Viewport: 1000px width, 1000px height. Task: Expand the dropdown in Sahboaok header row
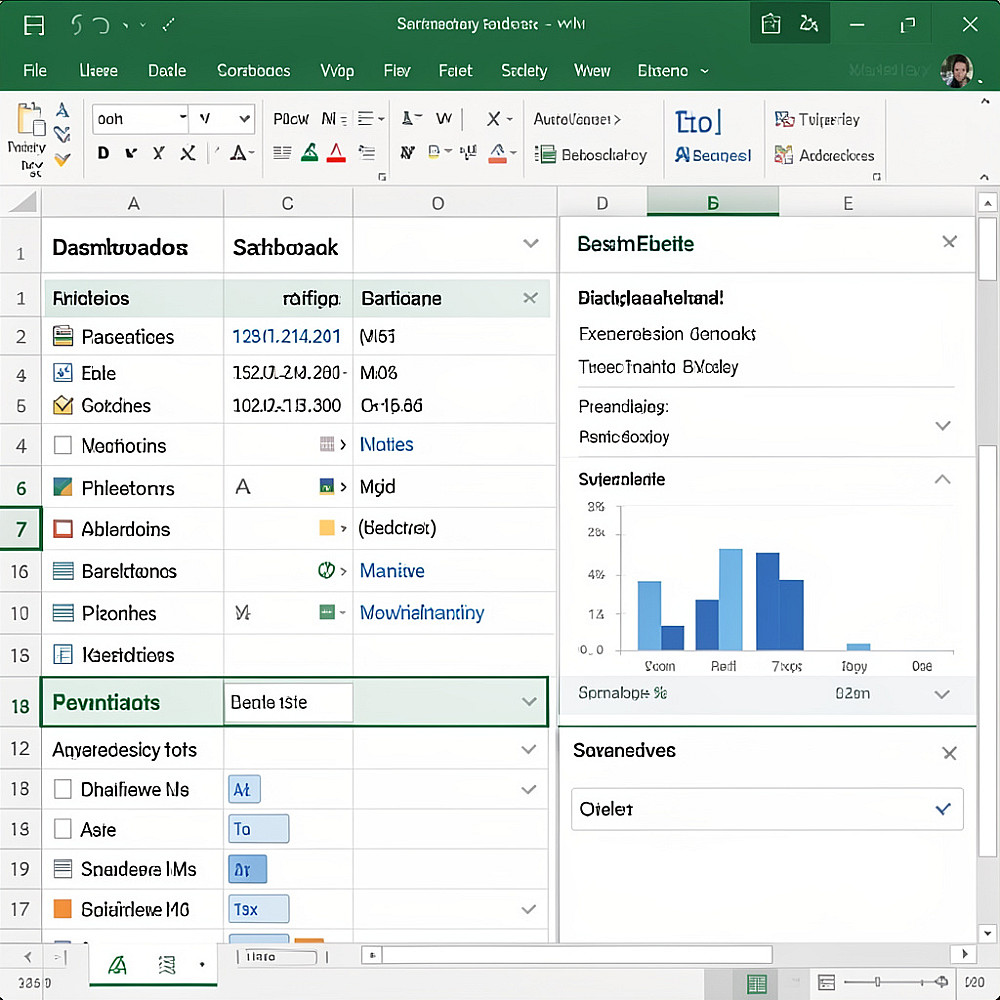(x=531, y=244)
